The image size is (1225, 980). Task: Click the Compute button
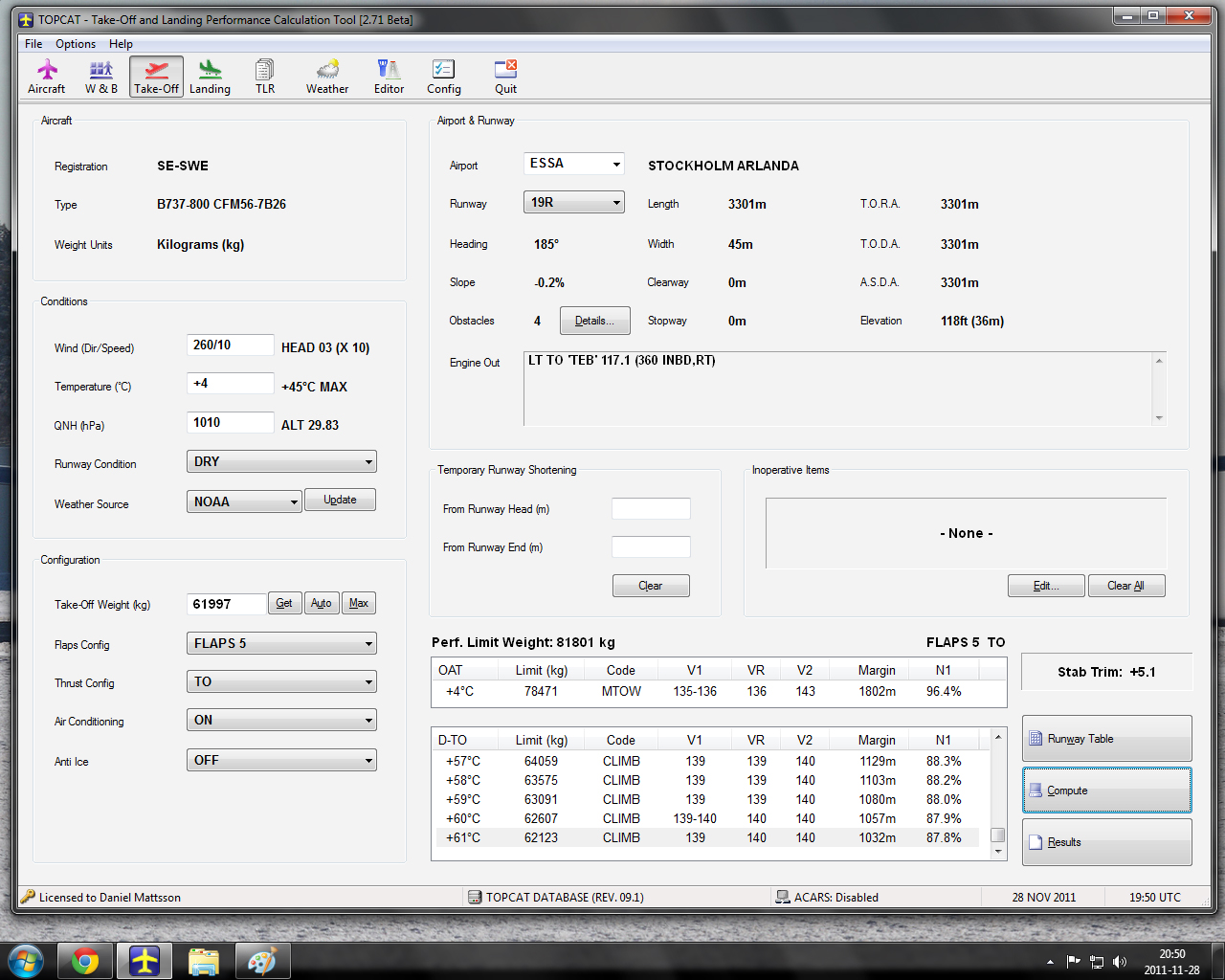1106,791
